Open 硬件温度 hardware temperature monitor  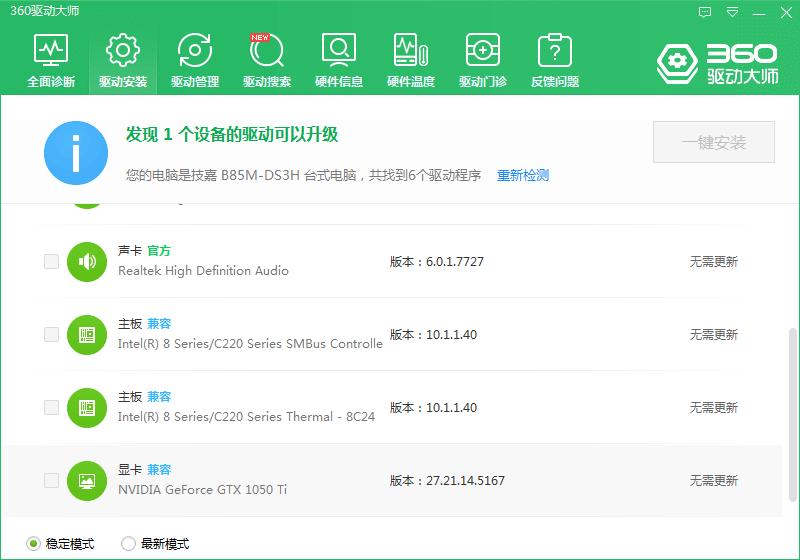click(x=410, y=60)
